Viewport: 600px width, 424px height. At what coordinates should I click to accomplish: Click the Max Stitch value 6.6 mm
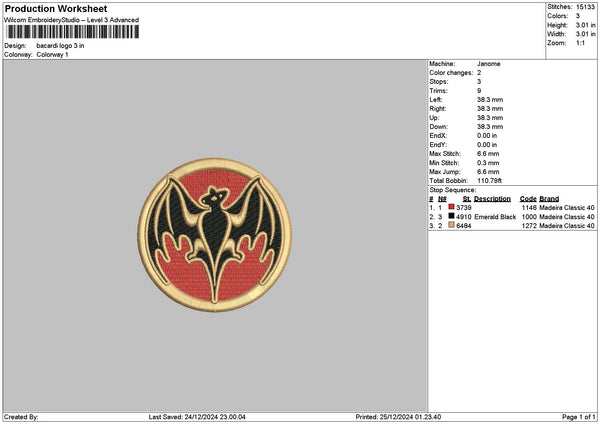[x=488, y=154]
